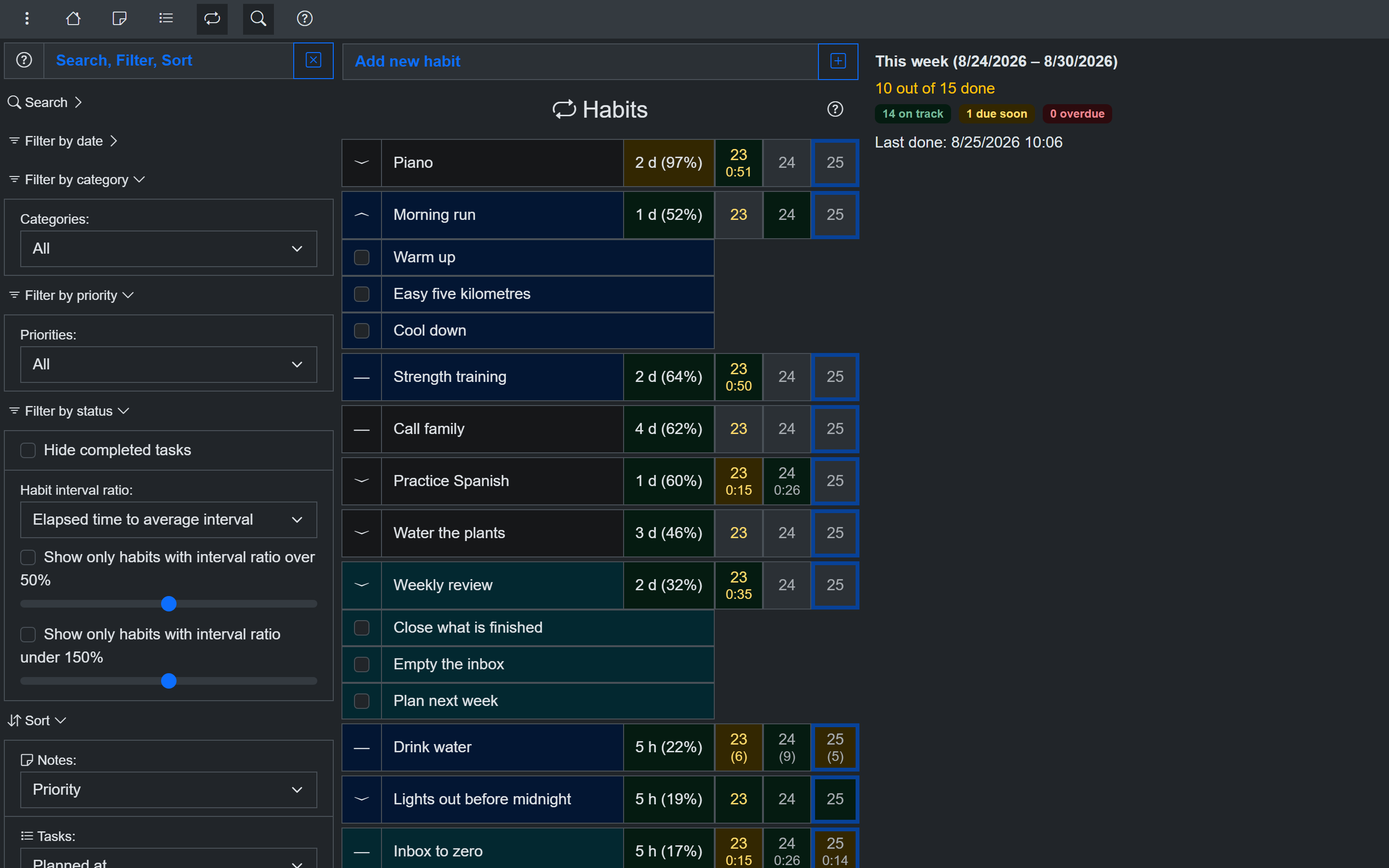The image size is (1389, 868).
Task: Click Strength training day 23 cell
Action: tap(739, 377)
